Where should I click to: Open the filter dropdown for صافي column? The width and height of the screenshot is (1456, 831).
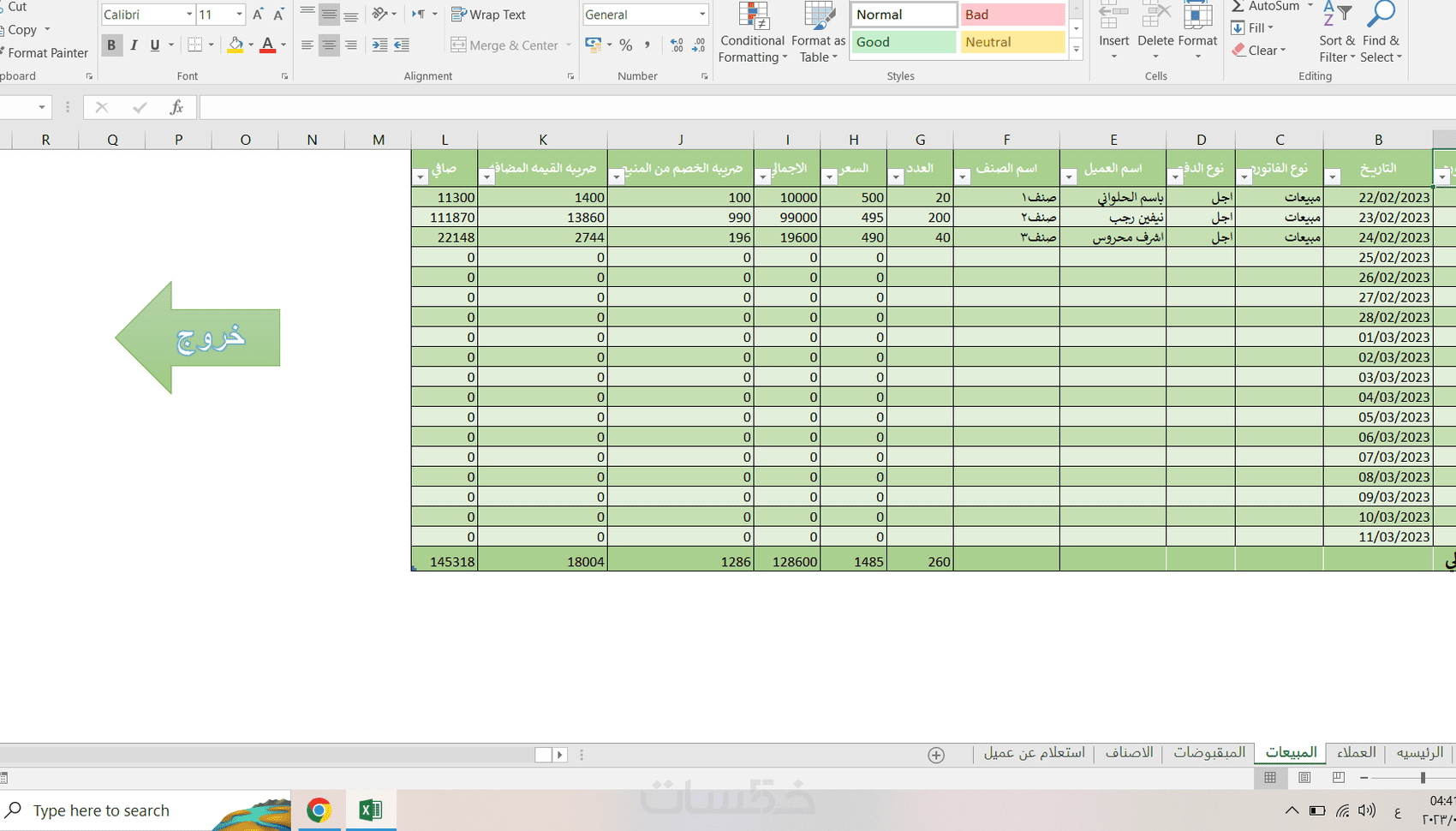(420, 177)
